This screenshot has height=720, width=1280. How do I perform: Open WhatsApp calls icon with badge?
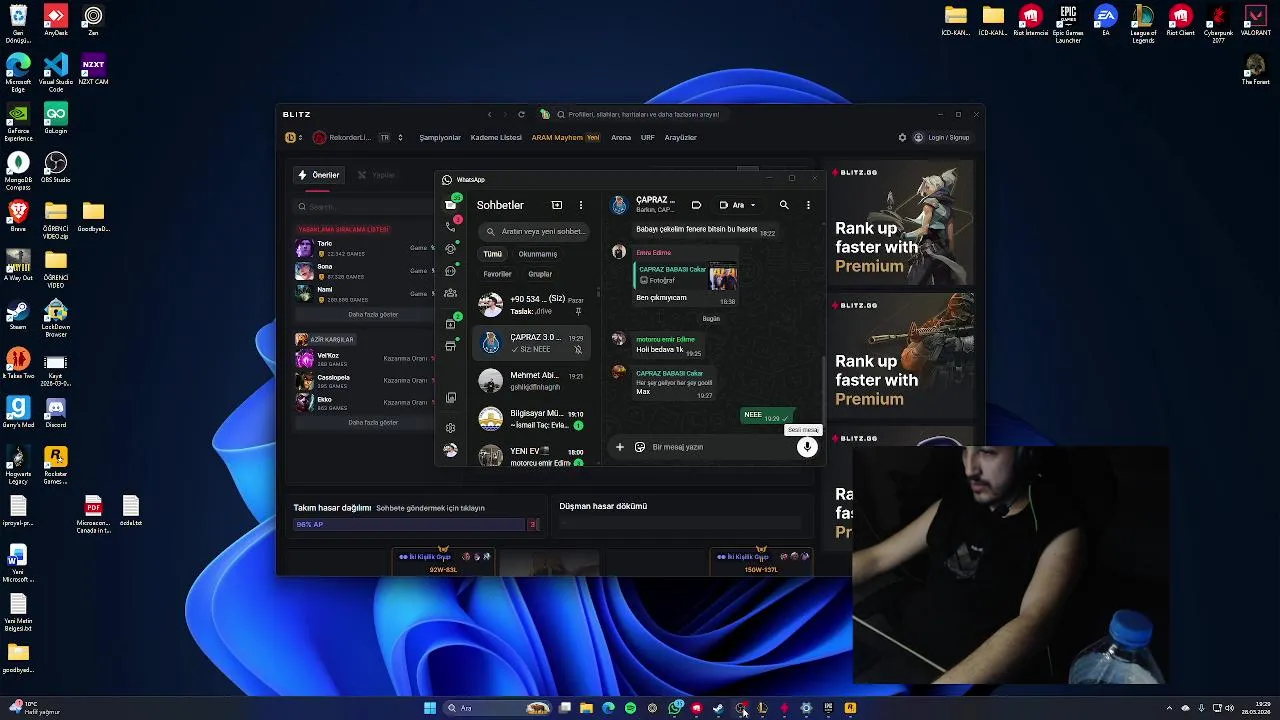coord(451,226)
